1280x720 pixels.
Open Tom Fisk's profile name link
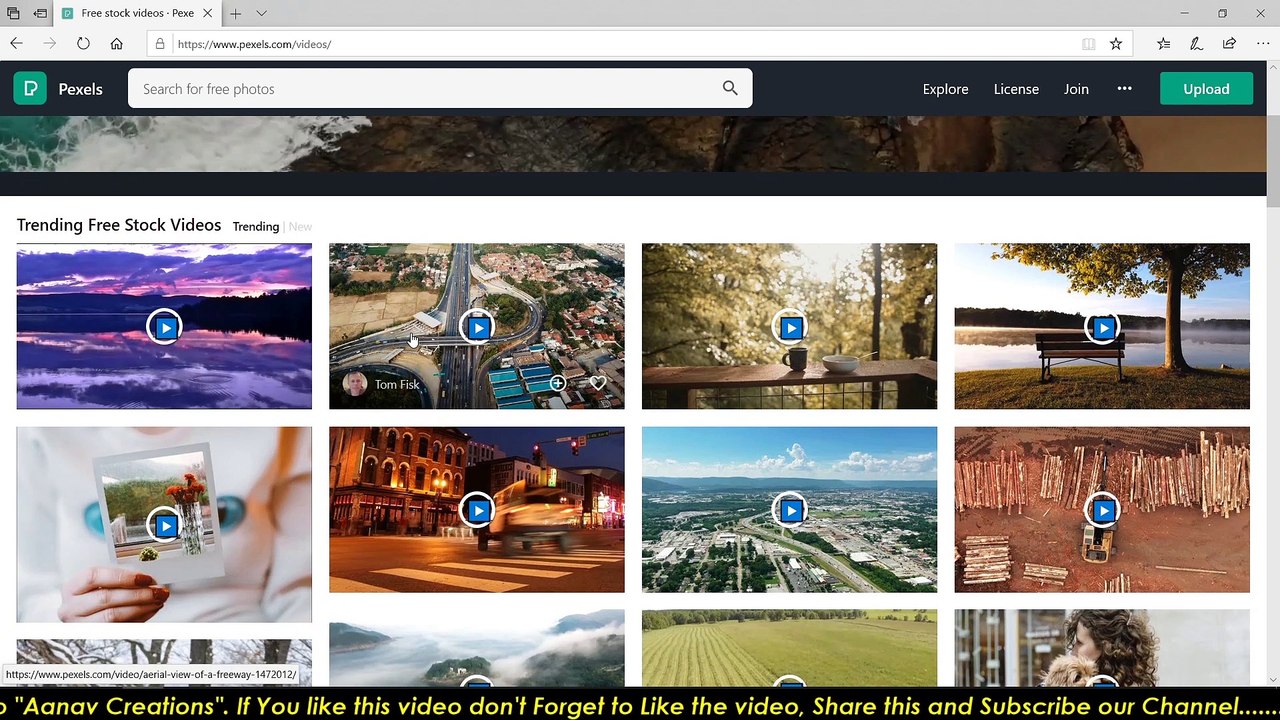point(397,384)
